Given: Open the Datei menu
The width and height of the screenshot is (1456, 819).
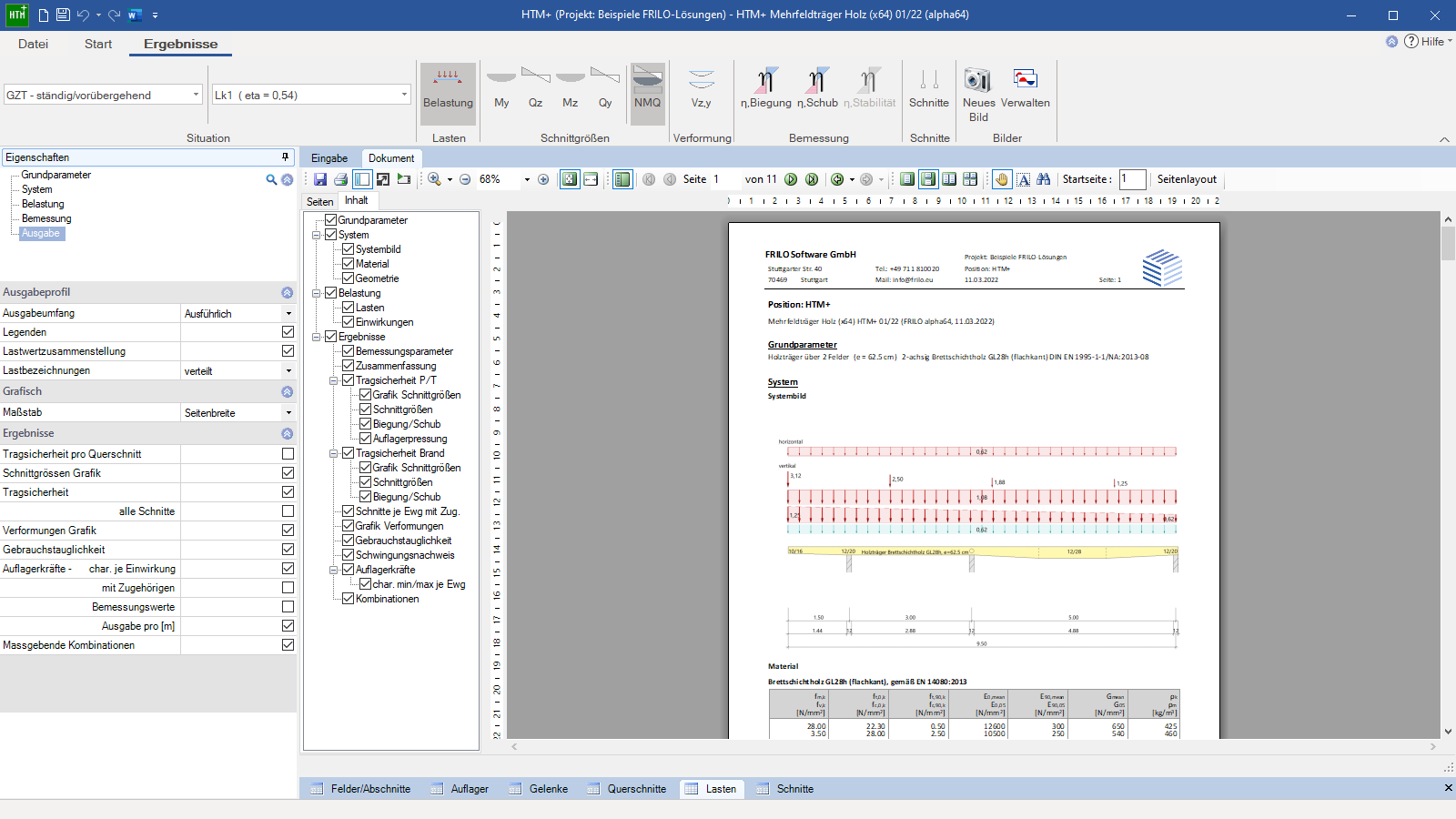Looking at the screenshot, I should (33, 44).
